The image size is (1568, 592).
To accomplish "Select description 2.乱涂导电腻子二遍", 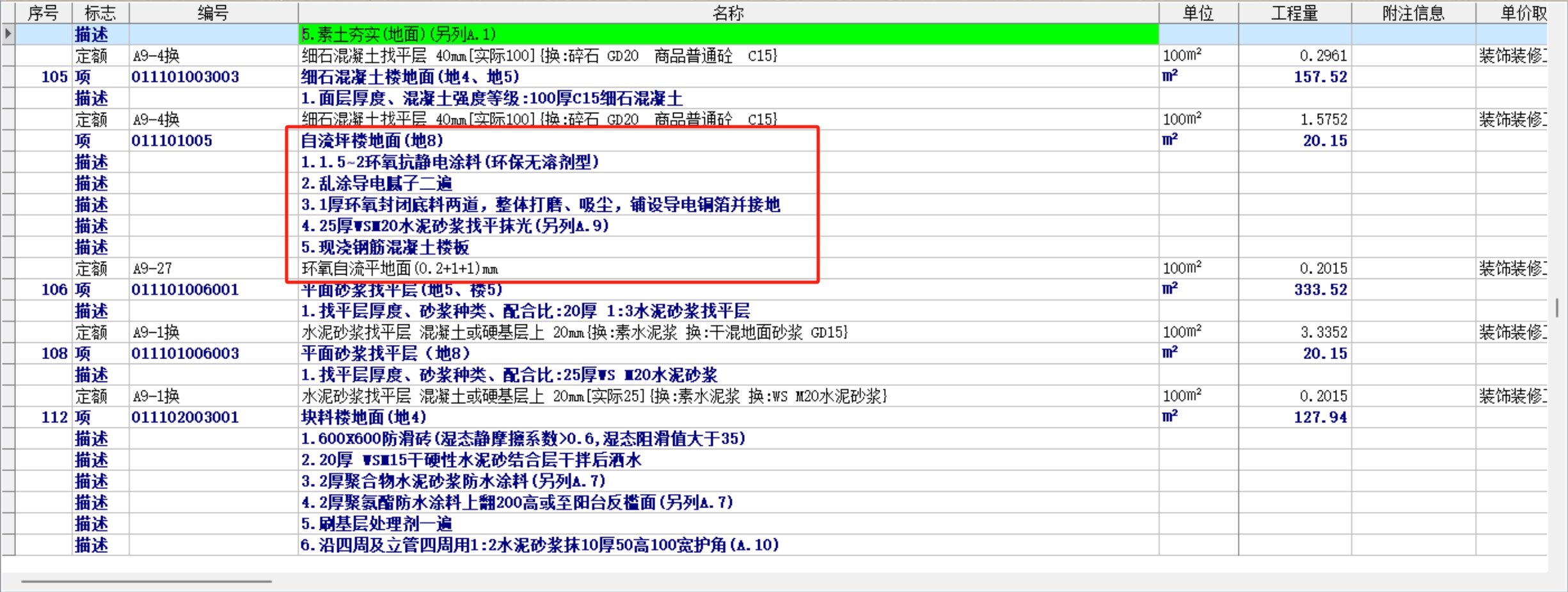I will click(x=377, y=183).
